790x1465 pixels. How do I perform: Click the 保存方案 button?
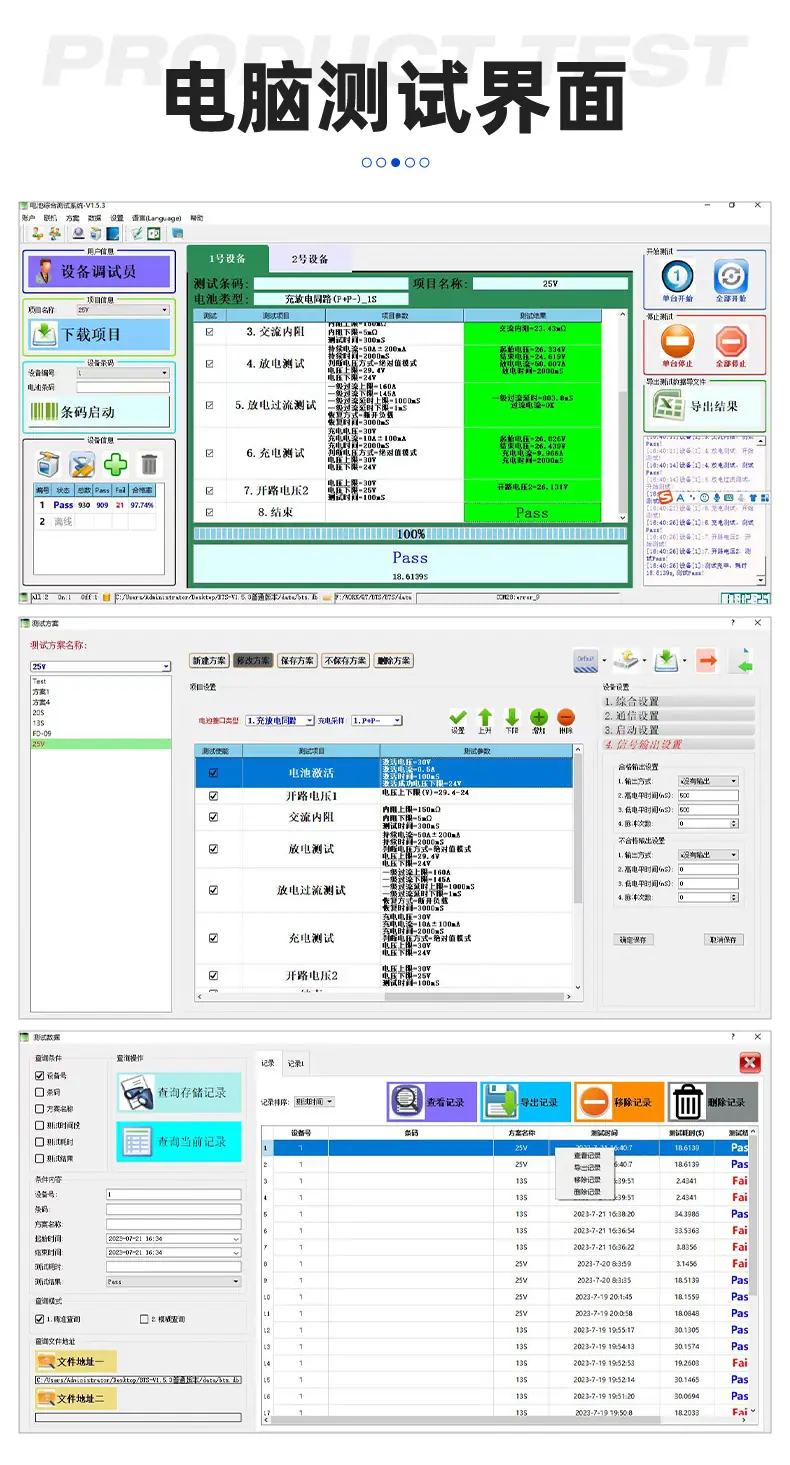[x=296, y=661]
